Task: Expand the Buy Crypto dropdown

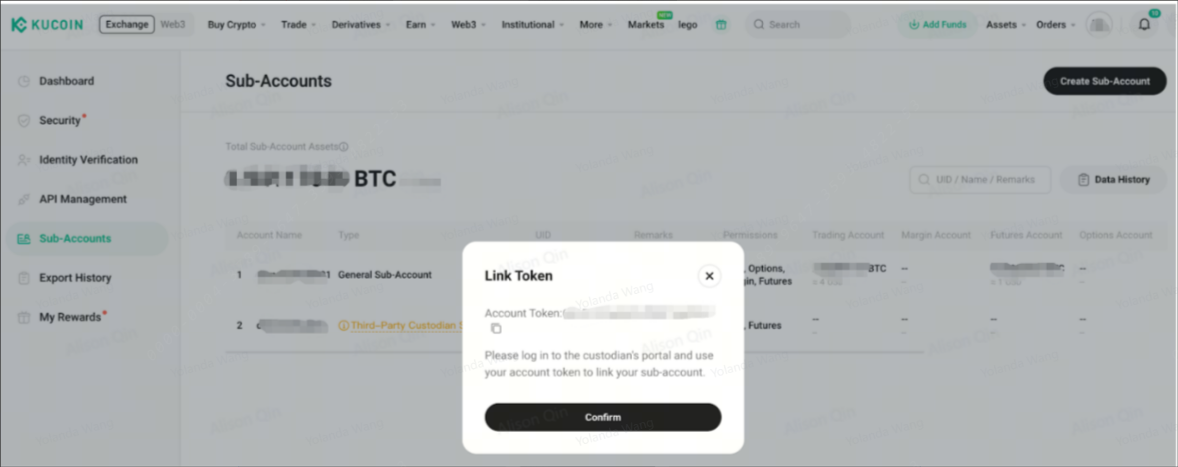Action: (236, 25)
